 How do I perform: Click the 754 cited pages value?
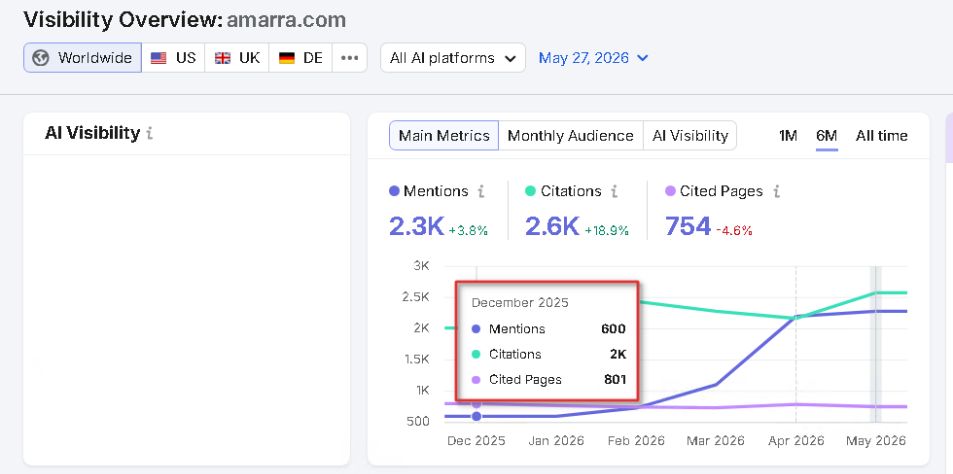(687, 226)
